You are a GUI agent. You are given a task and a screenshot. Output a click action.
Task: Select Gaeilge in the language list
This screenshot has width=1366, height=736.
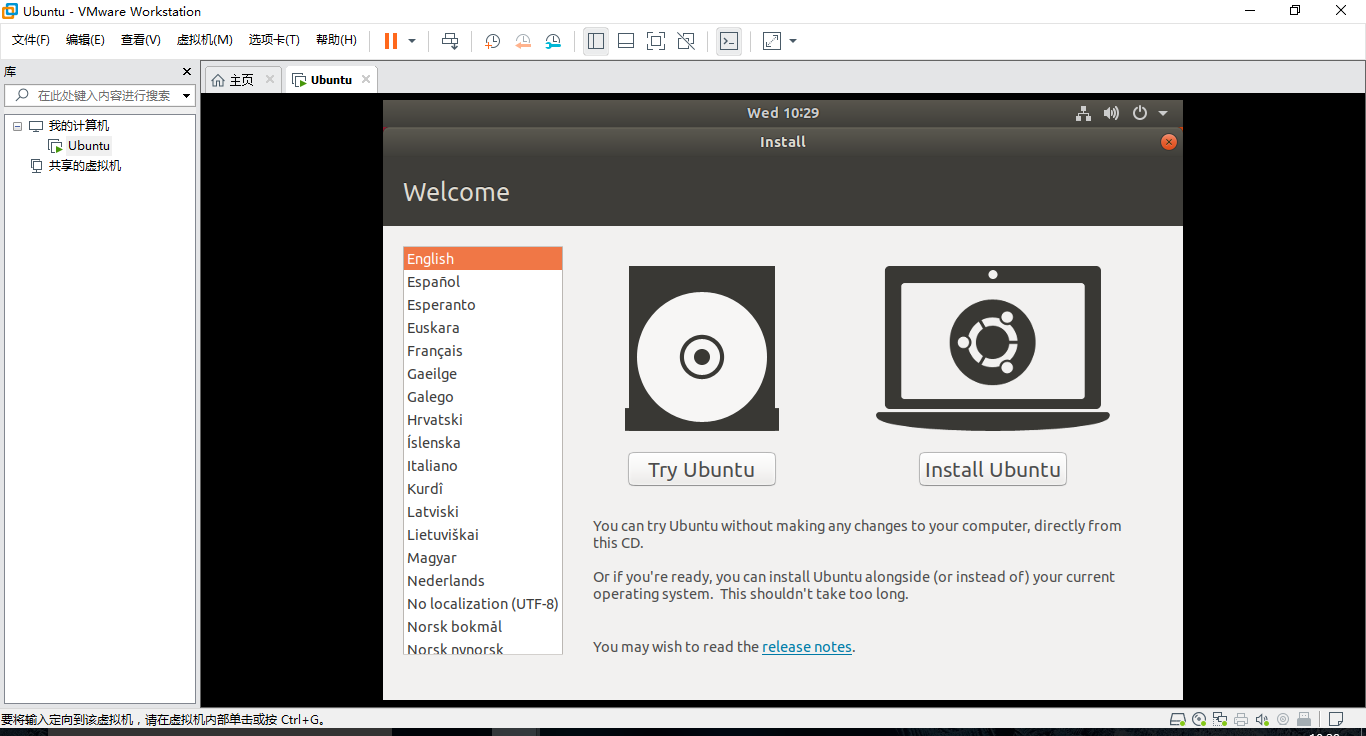(x=483, y=374)
